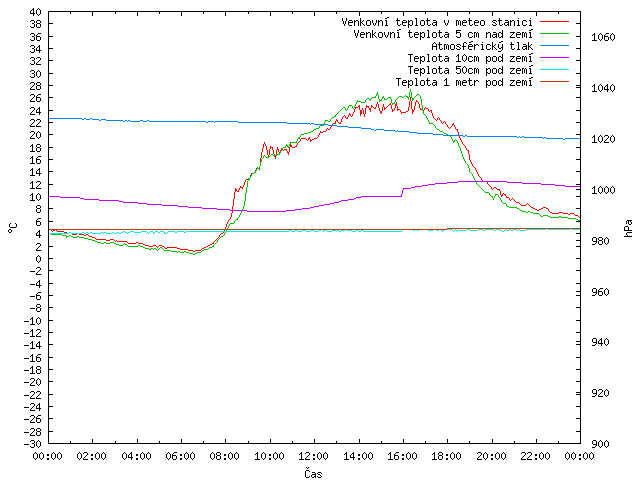Click the '−10' temperature axis label

tap(32, 321)
